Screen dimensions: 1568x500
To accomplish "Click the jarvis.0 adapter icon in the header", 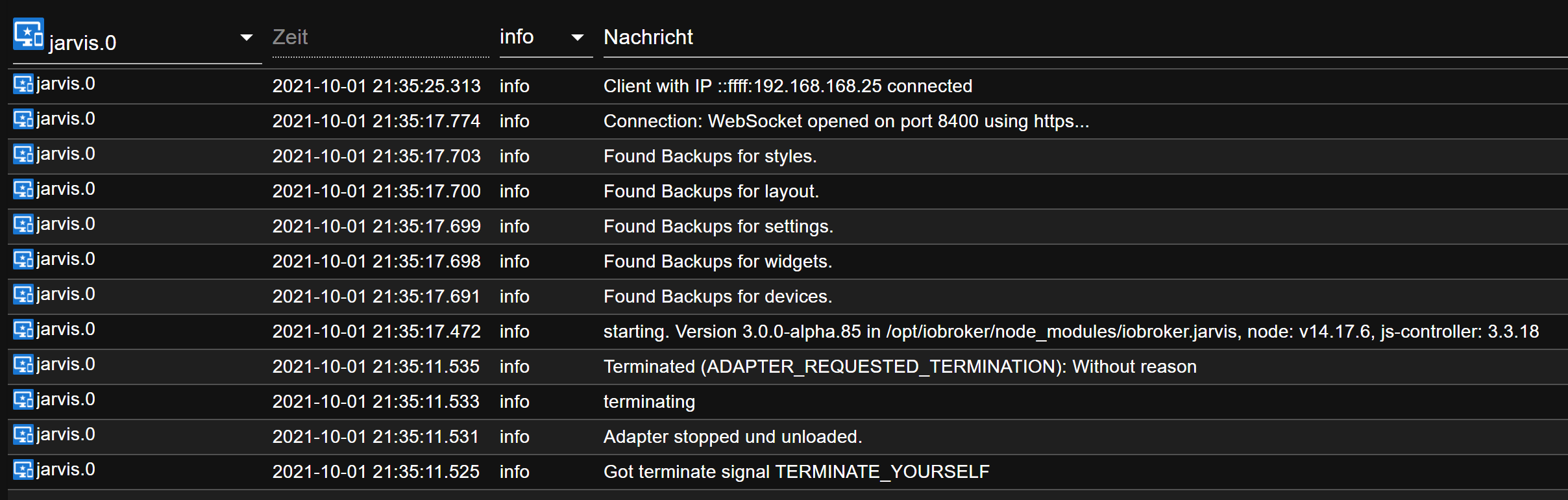I will coord(28,32).
